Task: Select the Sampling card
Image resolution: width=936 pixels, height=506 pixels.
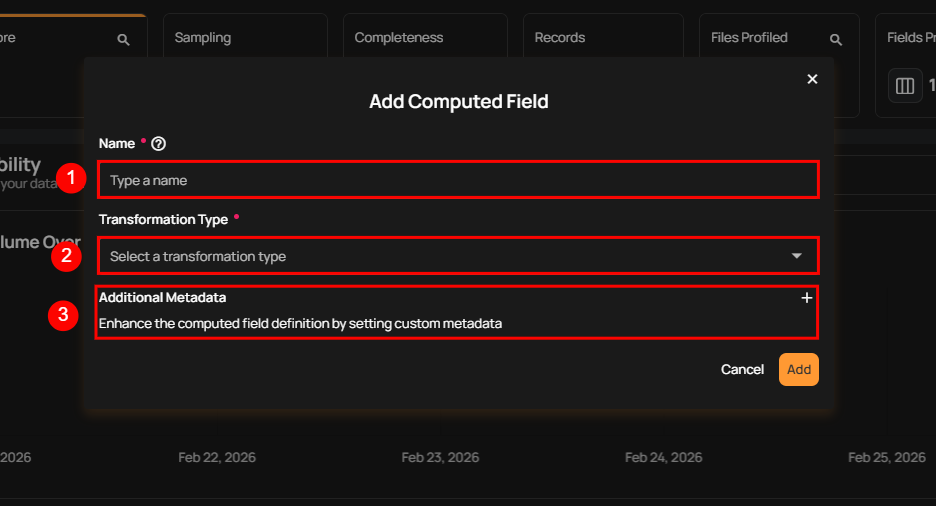Action: point(203,38)
